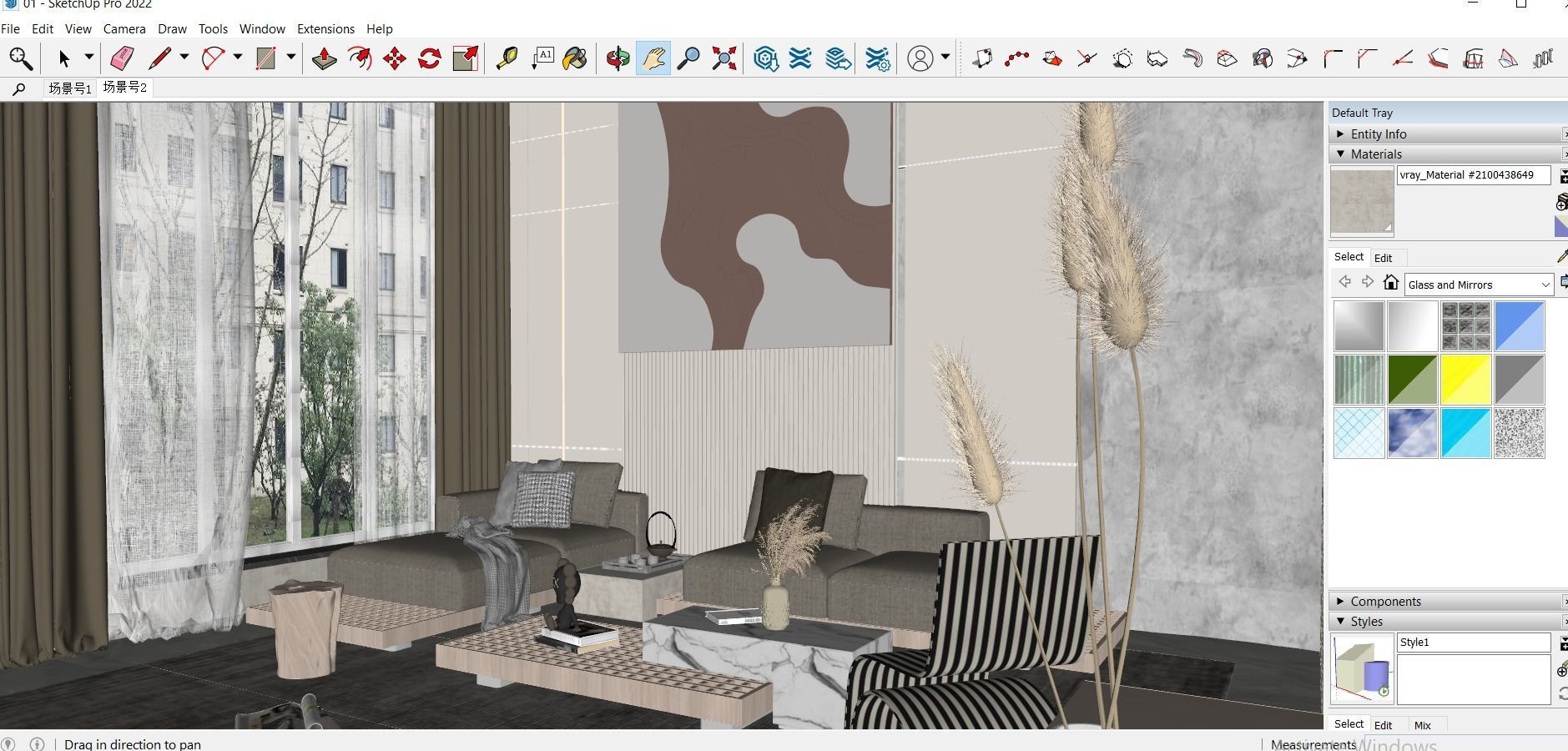Select the blue sky reflection swatch
Screen dimensions: 1568x751
(1412, 433)
